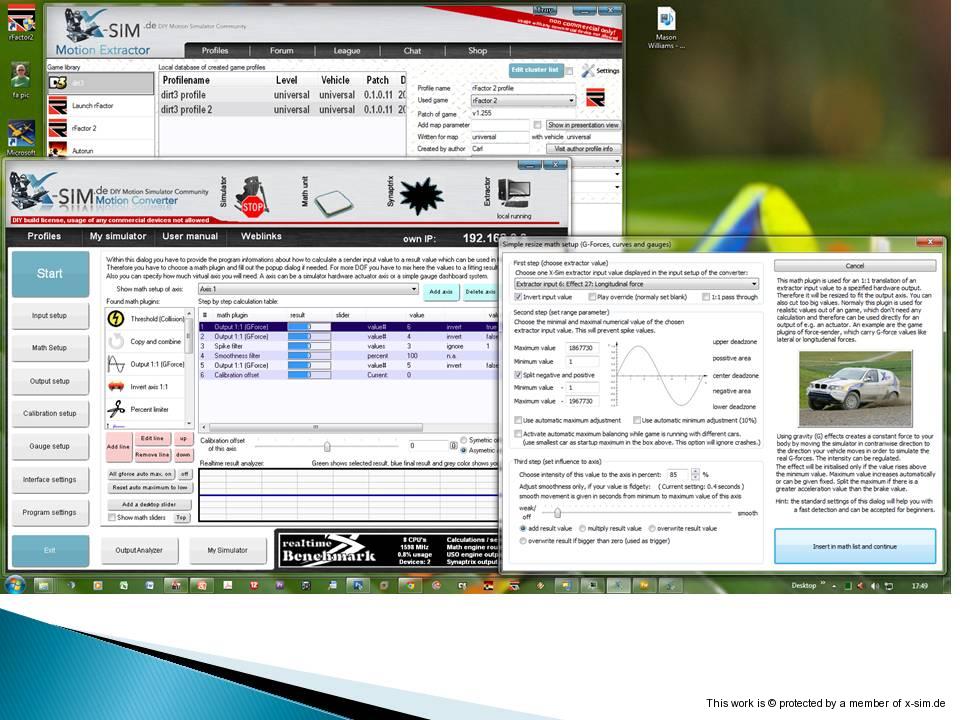Click the weak-to-smooth smoothness slider handle
Image resolution: width=960 pixels, height=720 pixels.
point(556,512)
